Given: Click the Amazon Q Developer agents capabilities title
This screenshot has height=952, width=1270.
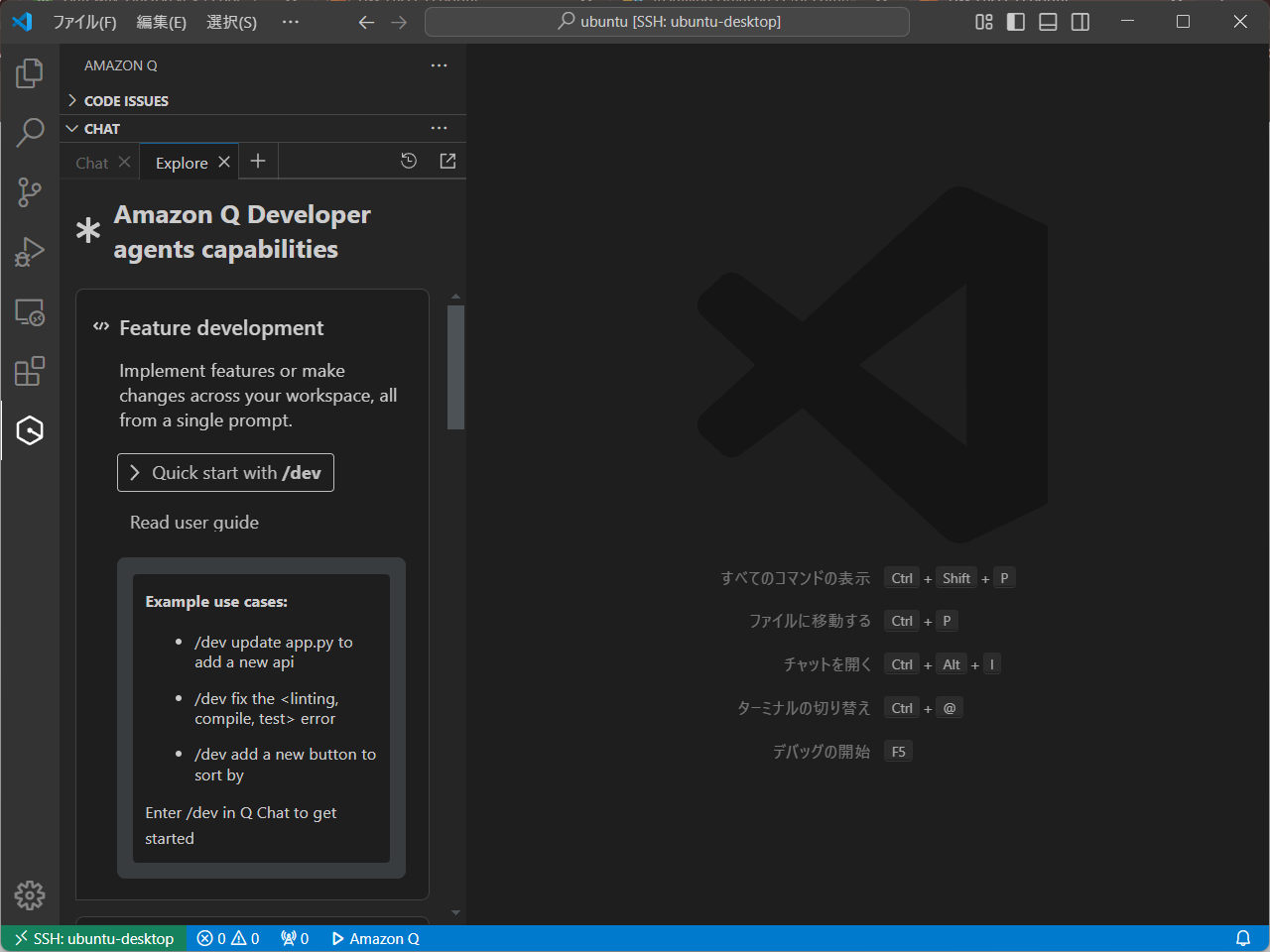Looking at the screenshot, I should pos(242,232).
